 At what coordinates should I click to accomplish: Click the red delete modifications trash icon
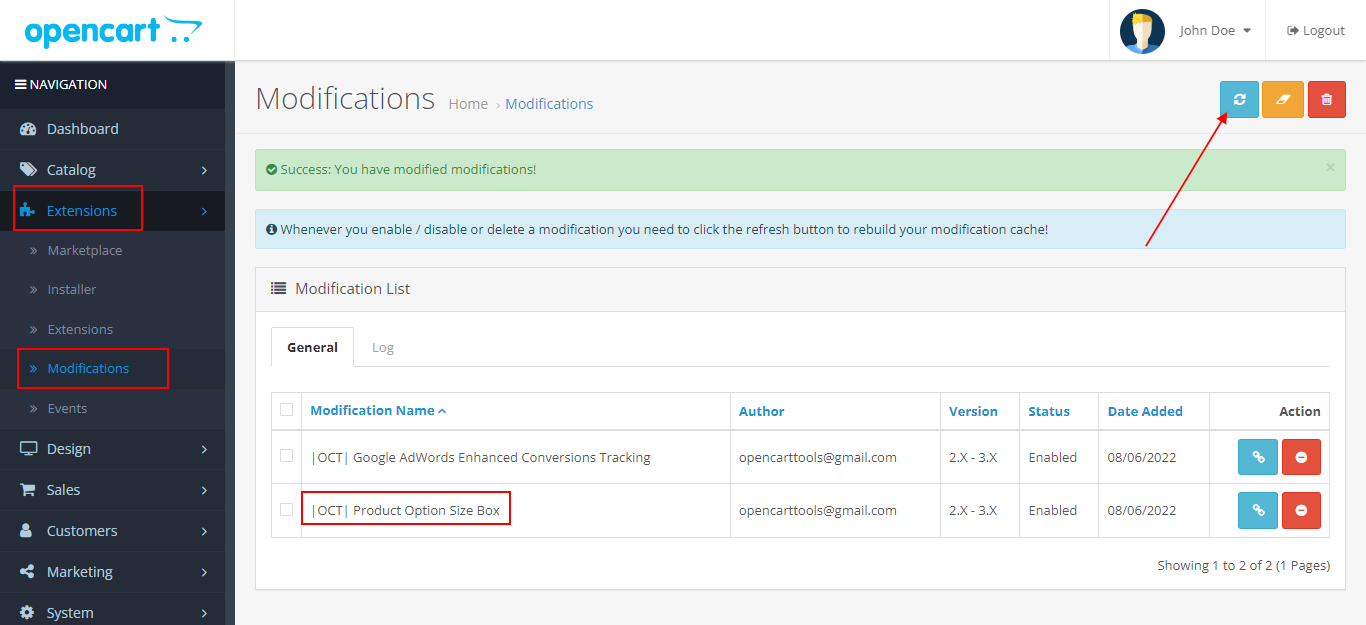(1327, 99)
